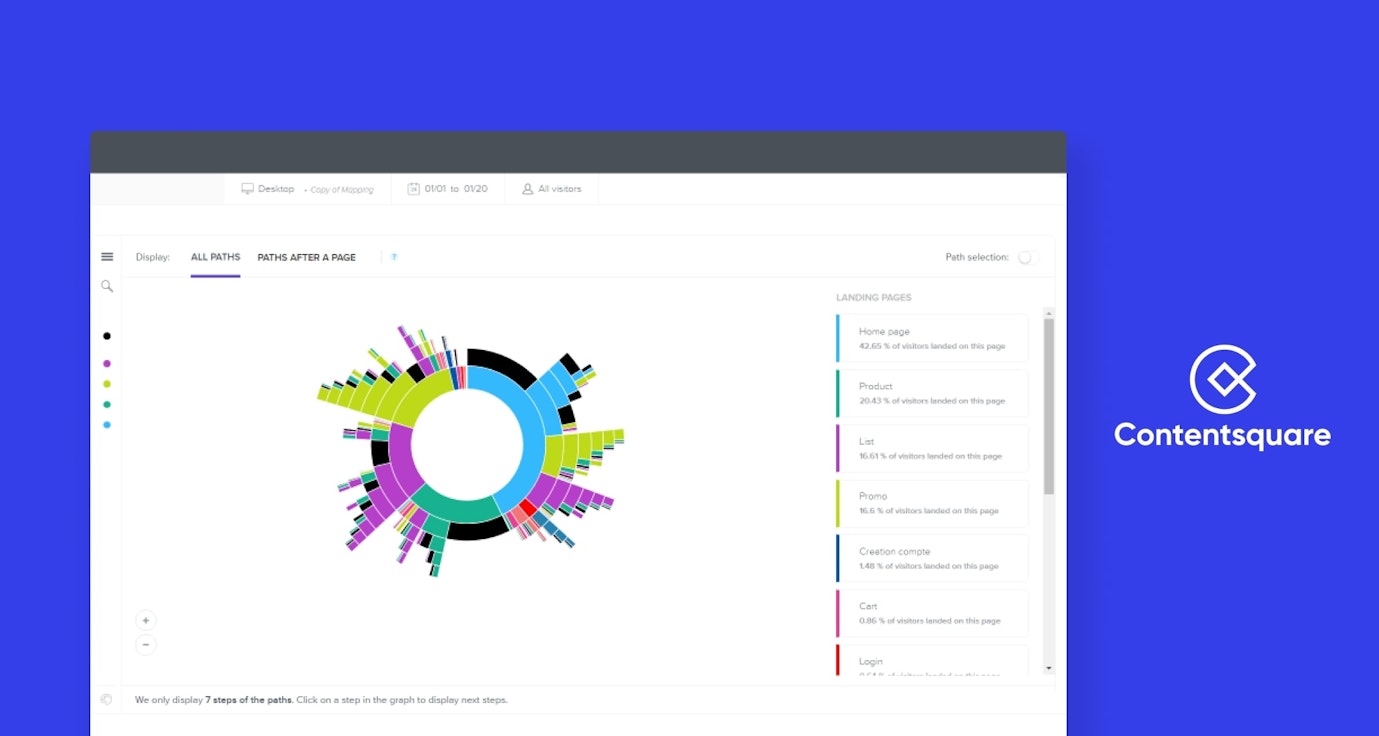Click the zoom out minus control
Screen dimensions: 1379x736
(146, 644)
